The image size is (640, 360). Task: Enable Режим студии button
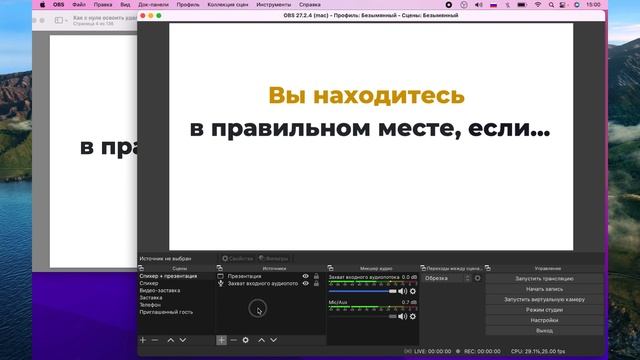coord(544,310)
